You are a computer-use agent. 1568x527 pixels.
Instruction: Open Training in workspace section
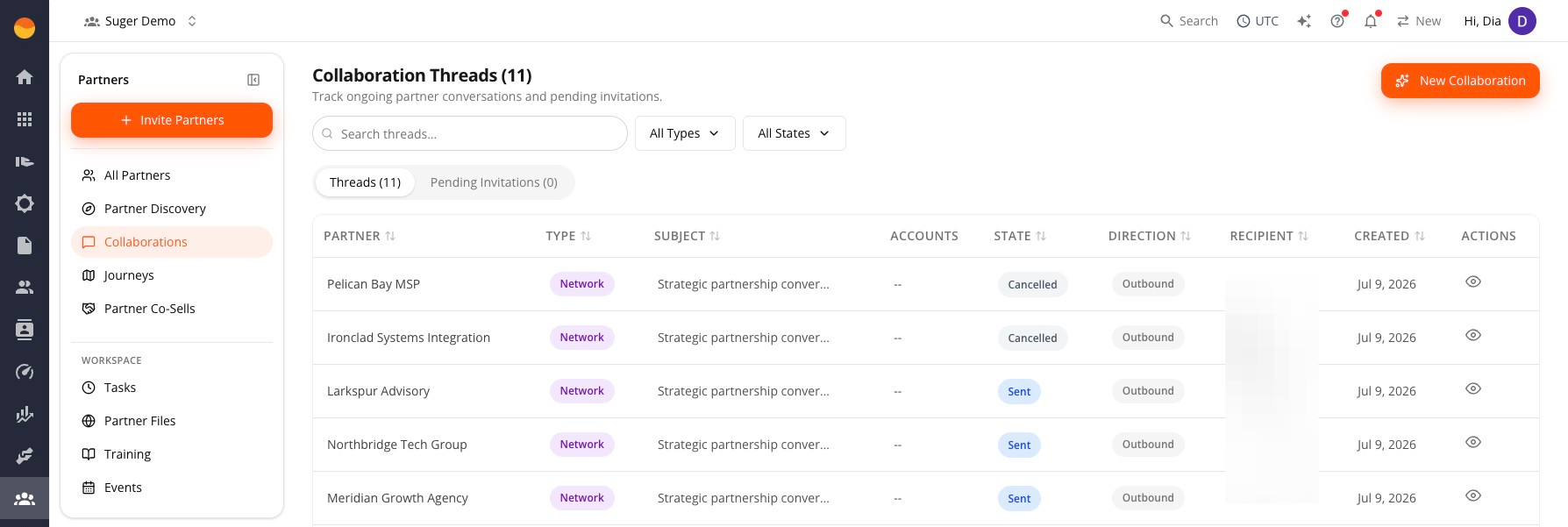pyautogui.click(x=172, y=454)
